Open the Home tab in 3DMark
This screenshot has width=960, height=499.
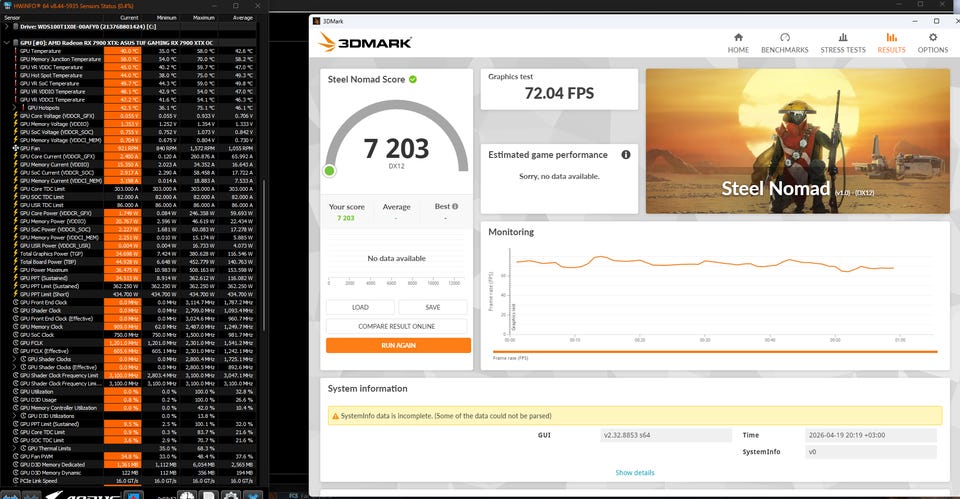[x=738, y=42]
